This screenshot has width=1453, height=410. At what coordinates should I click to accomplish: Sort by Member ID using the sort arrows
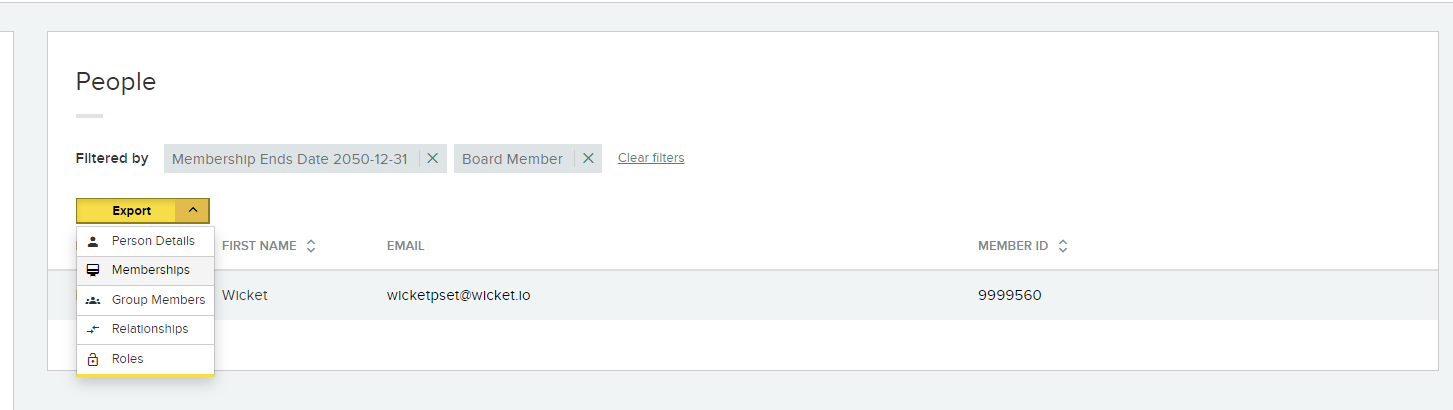[x=1063, y=246]
